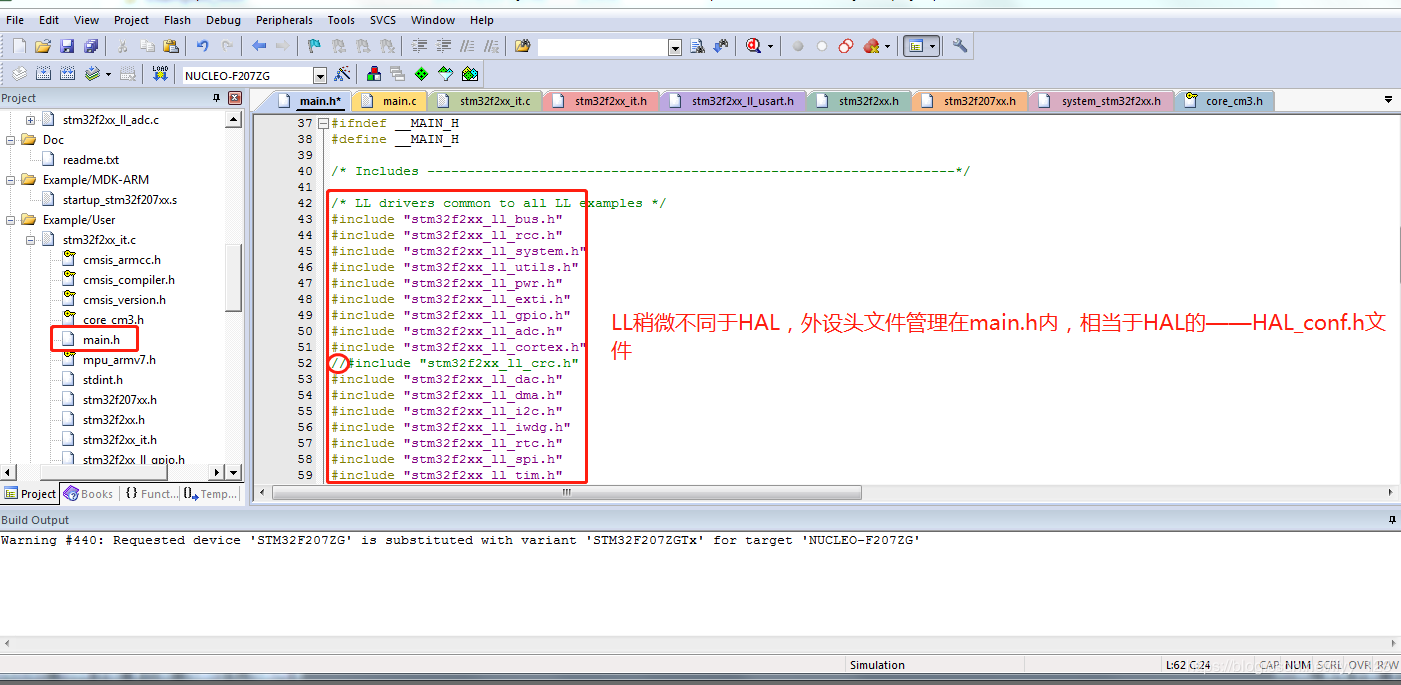This screenshot has width=1401, height=685.
Task: Click the editor horizontal scrollbar
Action: 566,493
